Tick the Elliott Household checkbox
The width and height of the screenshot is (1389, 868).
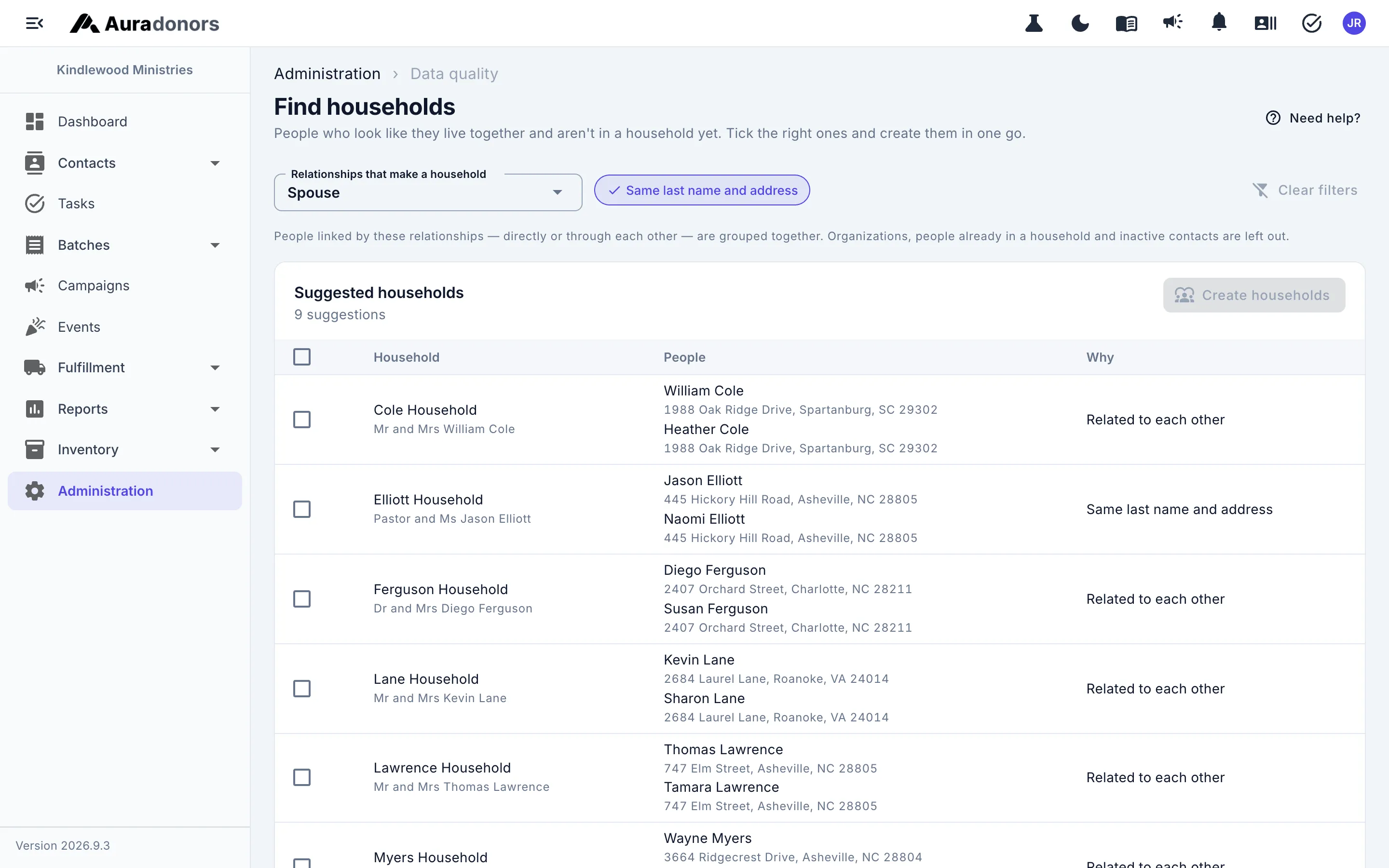click(302, 509)
